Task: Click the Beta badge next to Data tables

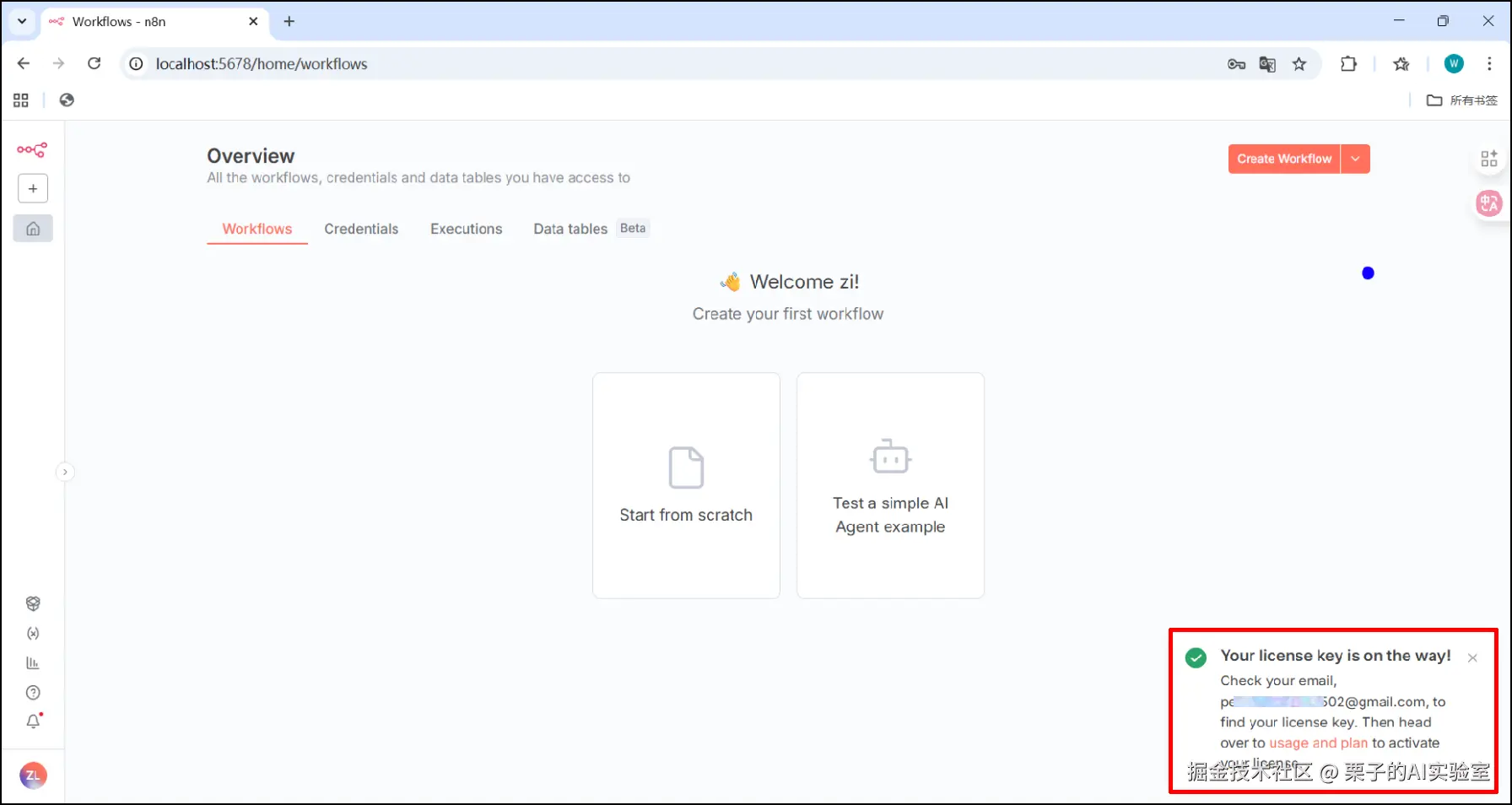Action: (633, 228)
